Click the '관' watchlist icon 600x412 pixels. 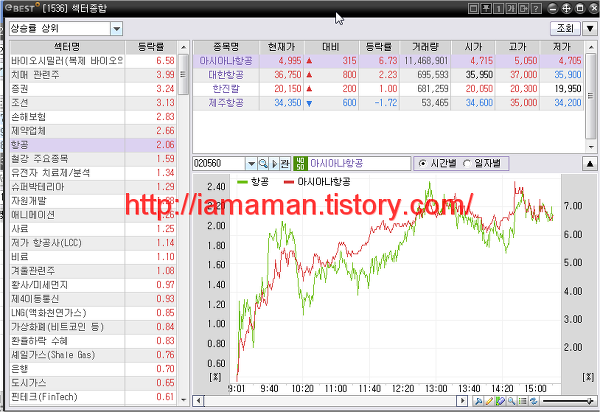(x=285, y=164)
